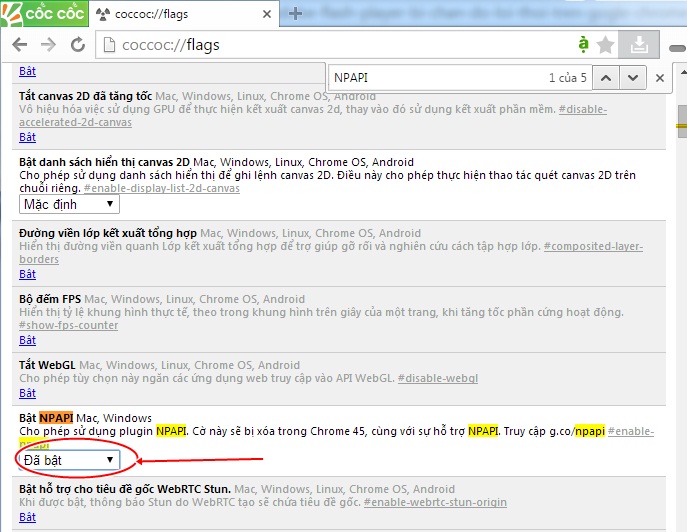The width and height of the screenshot is (687, 532).
Task: Bookmark page with star icon
Action: pos(606,45)
